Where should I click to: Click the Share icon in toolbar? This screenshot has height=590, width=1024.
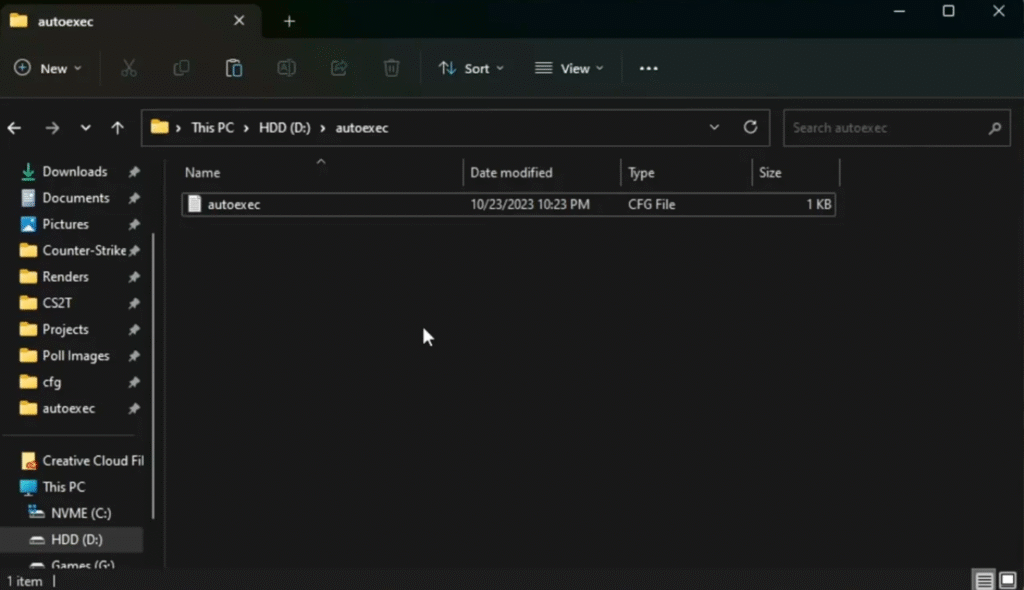(339, 68)
